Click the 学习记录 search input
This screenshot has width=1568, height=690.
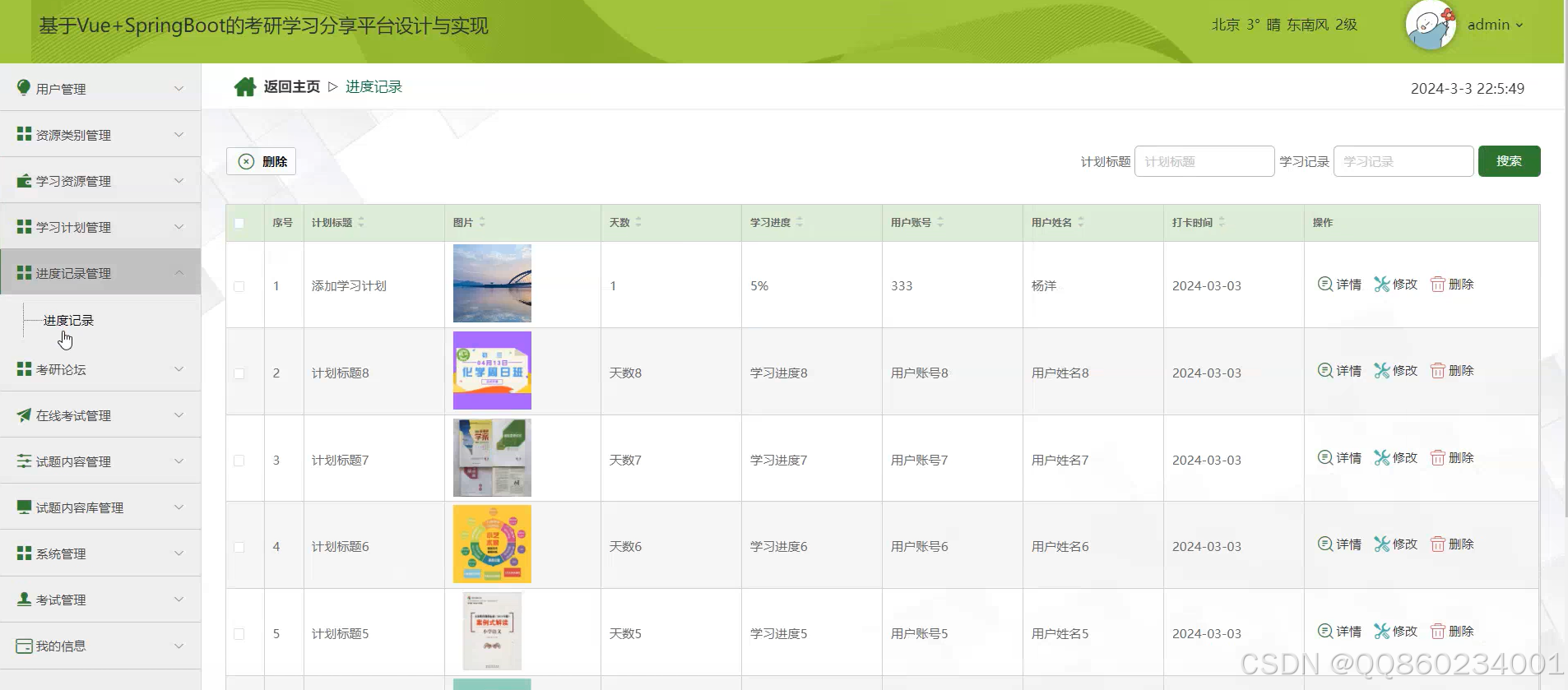click(x=1403, y=161)
